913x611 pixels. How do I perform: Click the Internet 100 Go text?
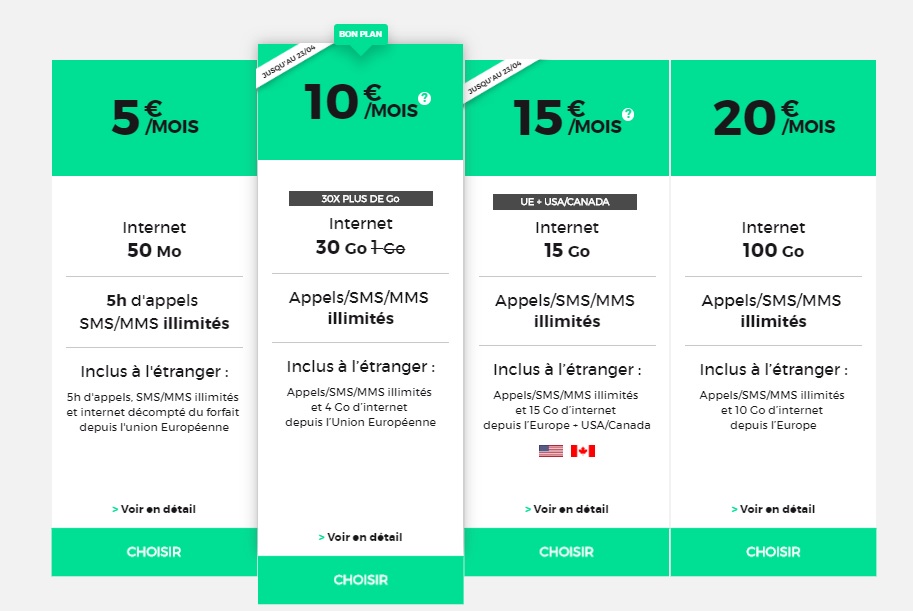pos(773,239)
